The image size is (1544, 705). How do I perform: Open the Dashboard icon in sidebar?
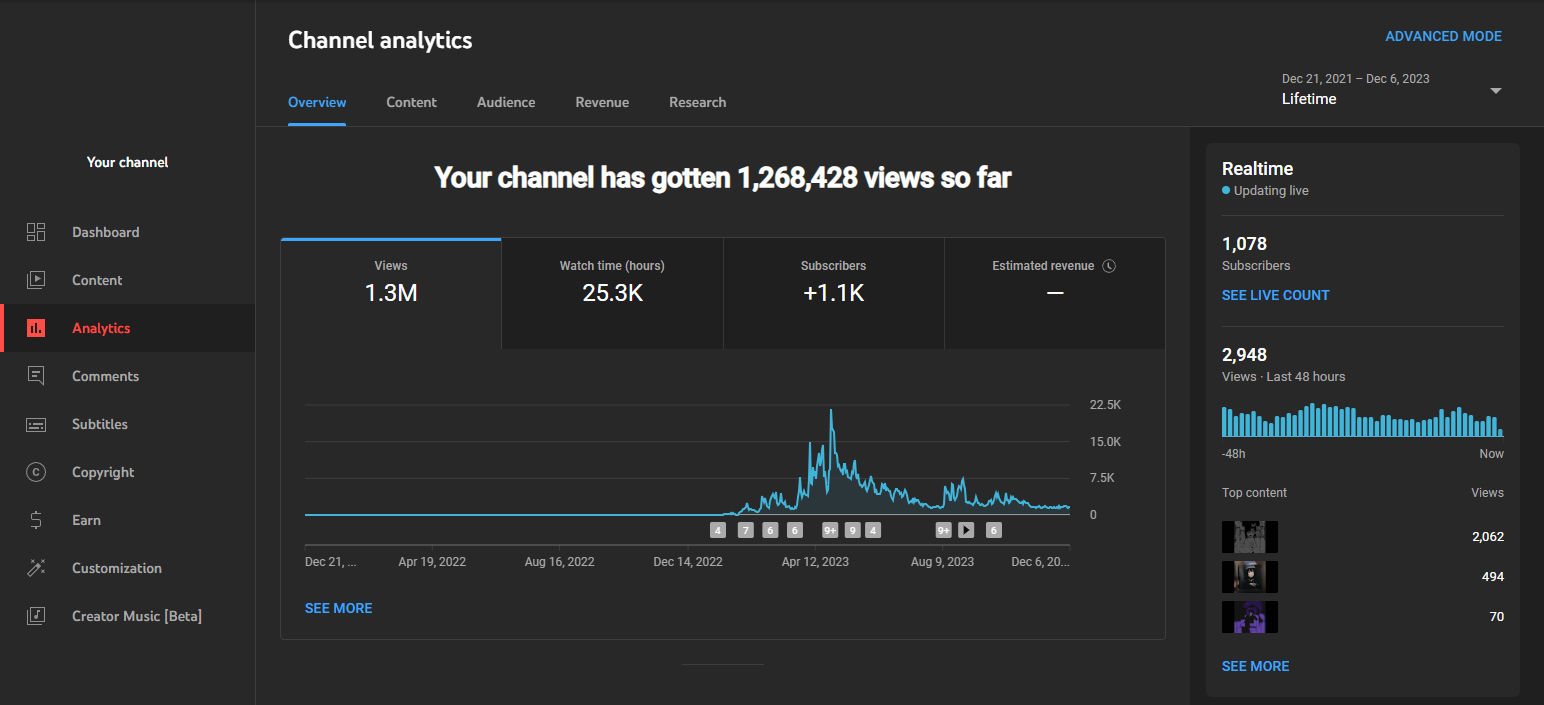point(36,232)
